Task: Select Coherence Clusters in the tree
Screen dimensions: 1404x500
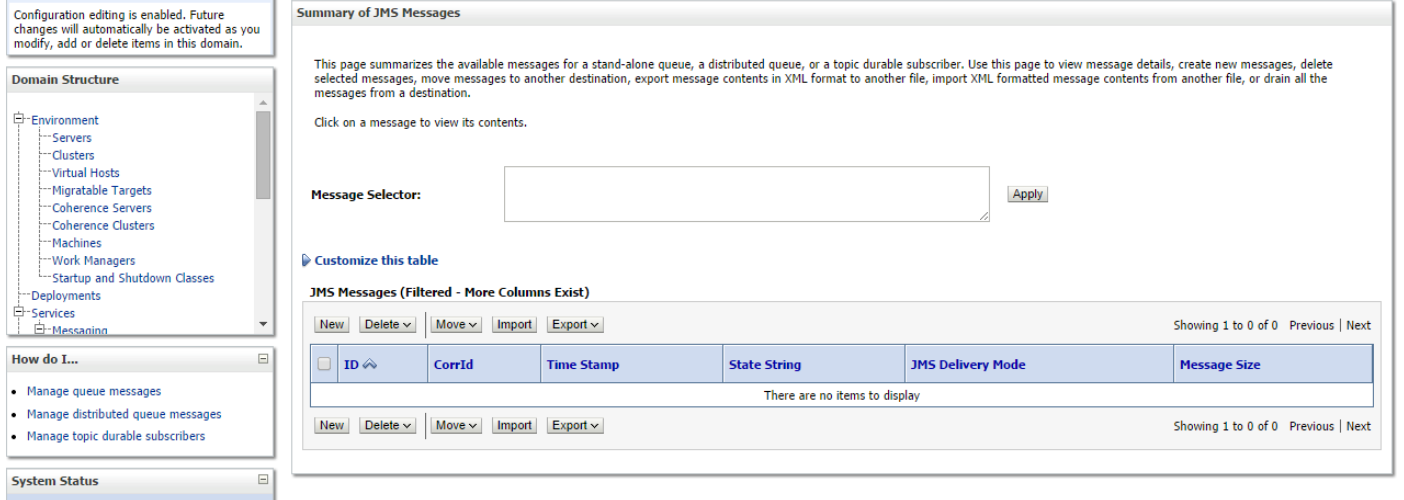Action: pos(103,226)
